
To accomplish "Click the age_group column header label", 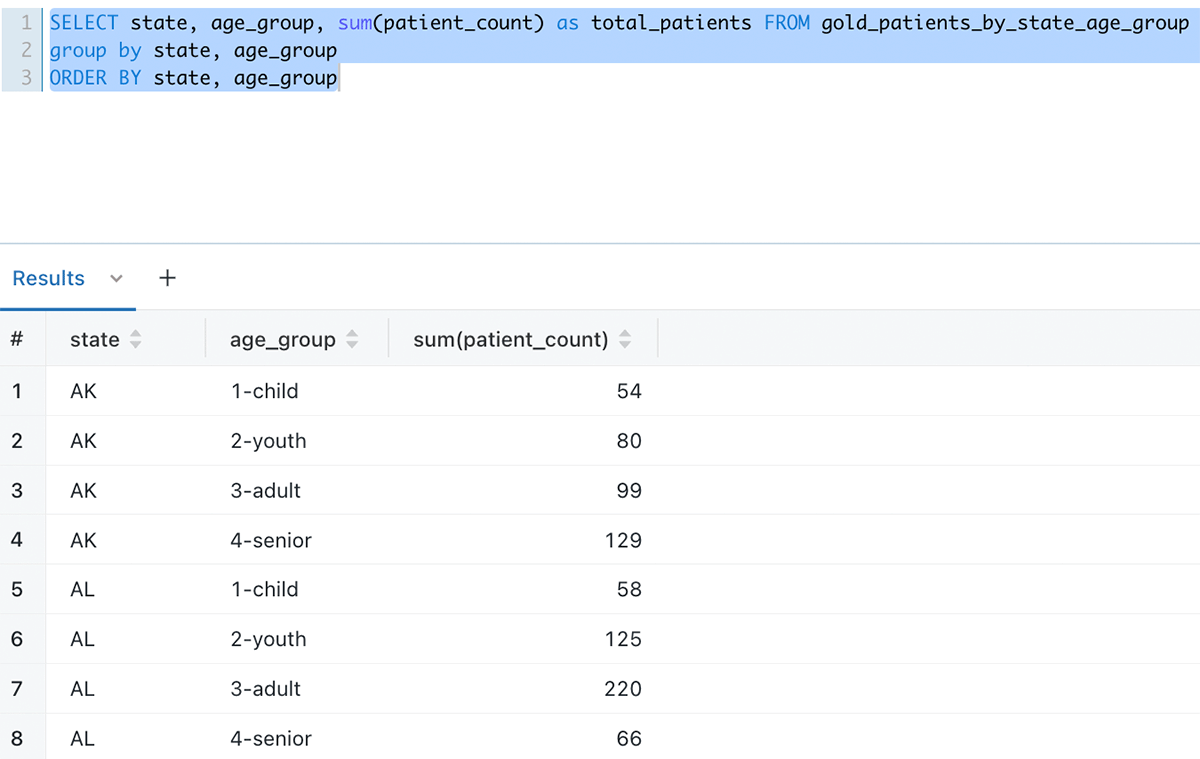I will click(x=282, y=340).
